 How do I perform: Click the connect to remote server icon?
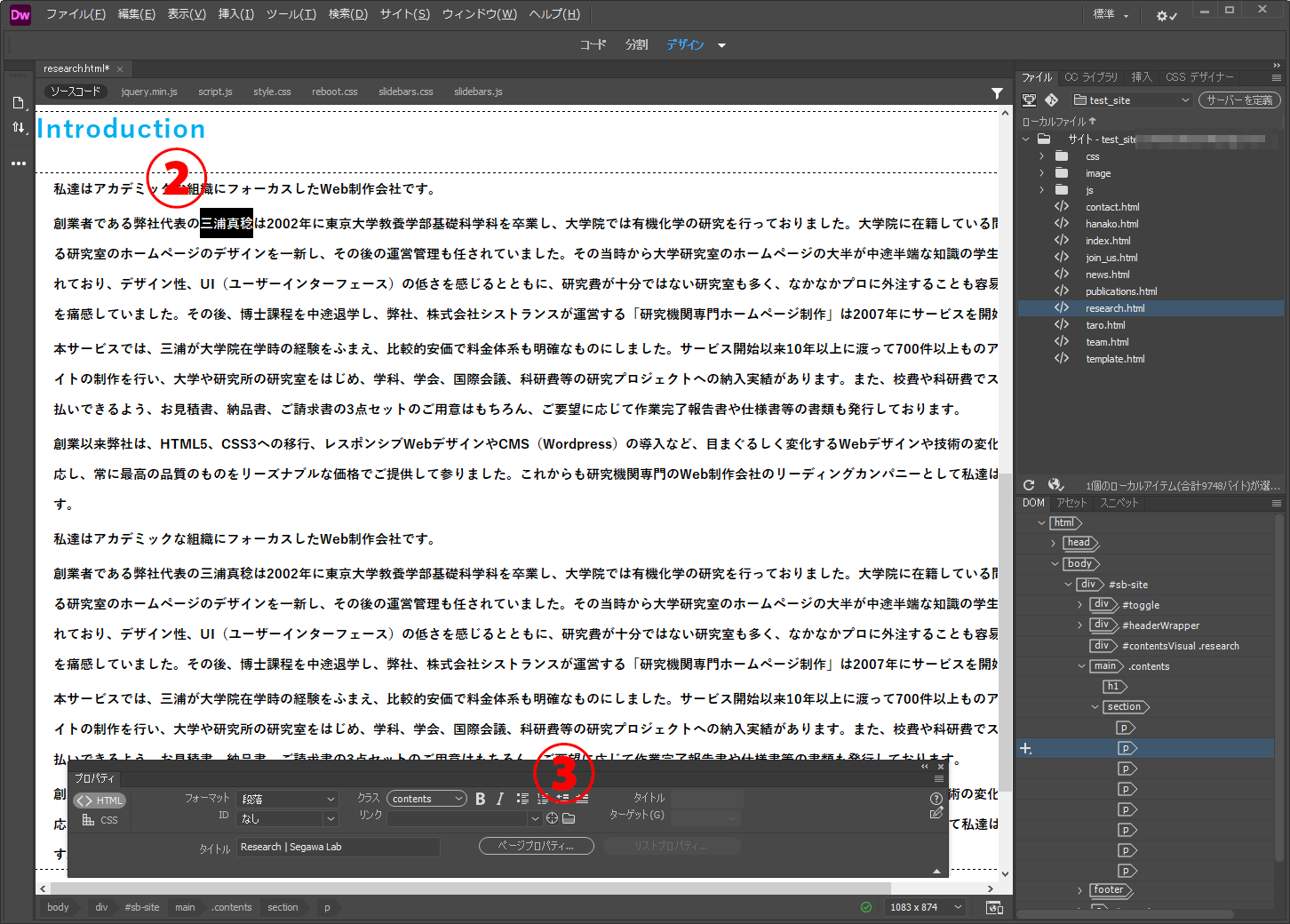click(x=1029, y=100)
